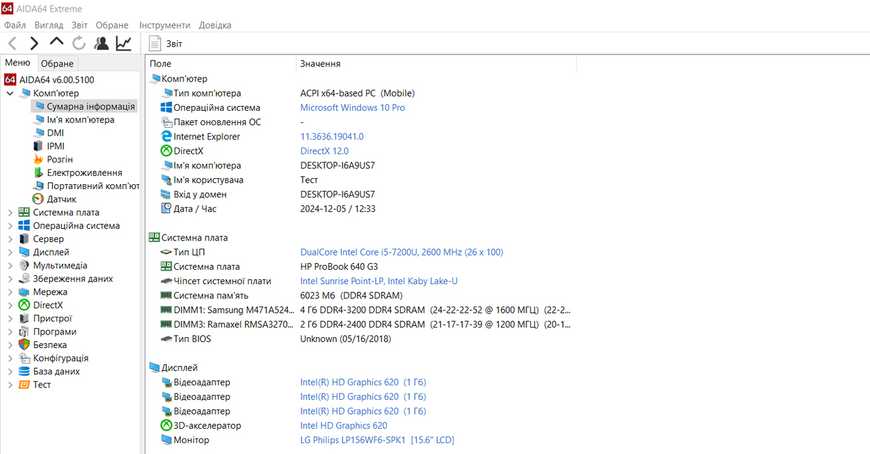Screen dimensions: 870x454
Task: Click the Мережа icon in sidebar
Action: click(24, 292)
